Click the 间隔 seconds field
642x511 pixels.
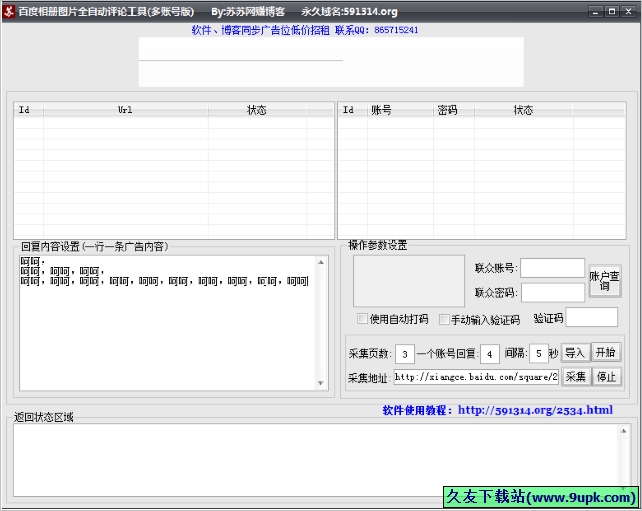(539, 353)
